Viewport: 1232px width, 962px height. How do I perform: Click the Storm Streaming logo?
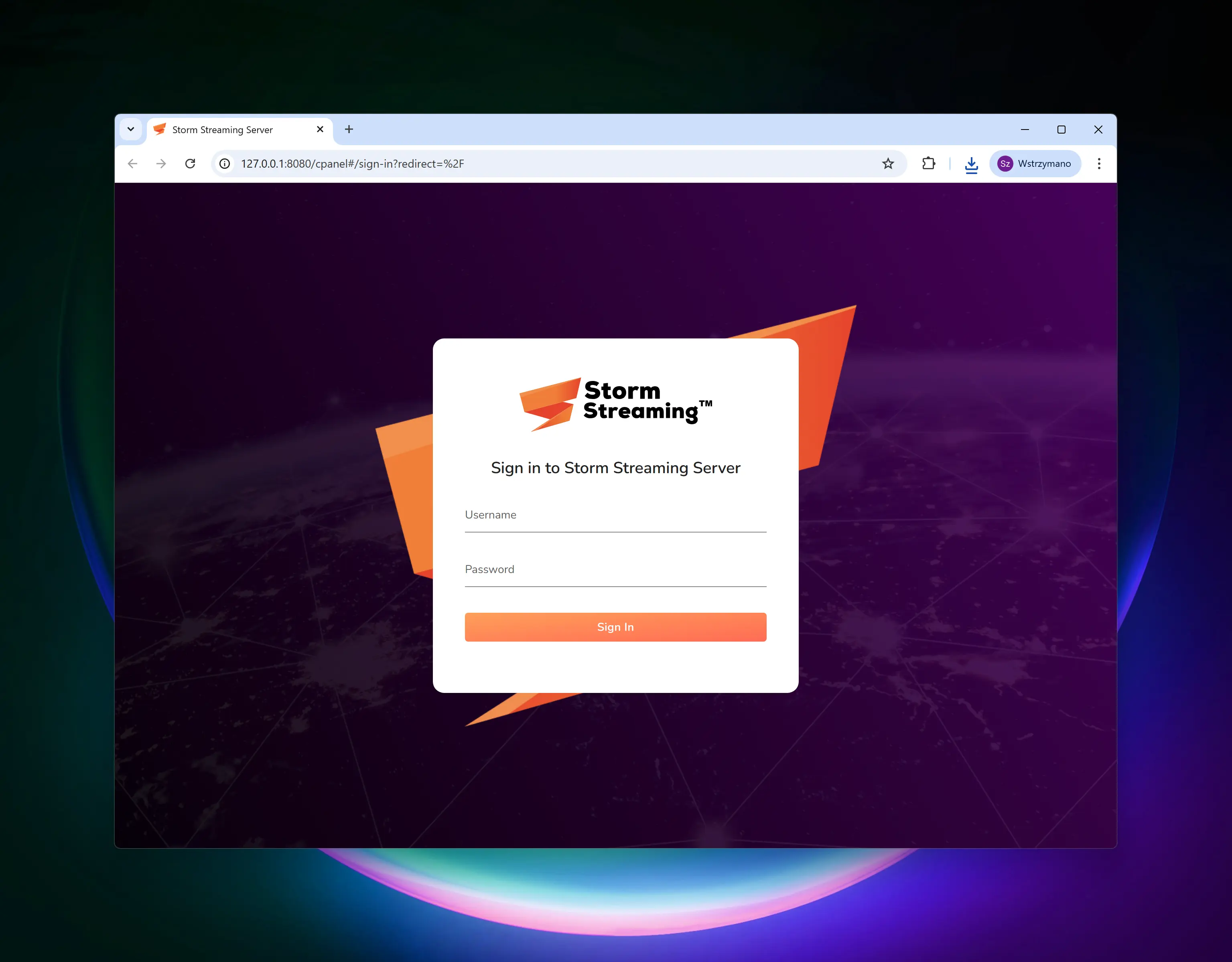615,404
